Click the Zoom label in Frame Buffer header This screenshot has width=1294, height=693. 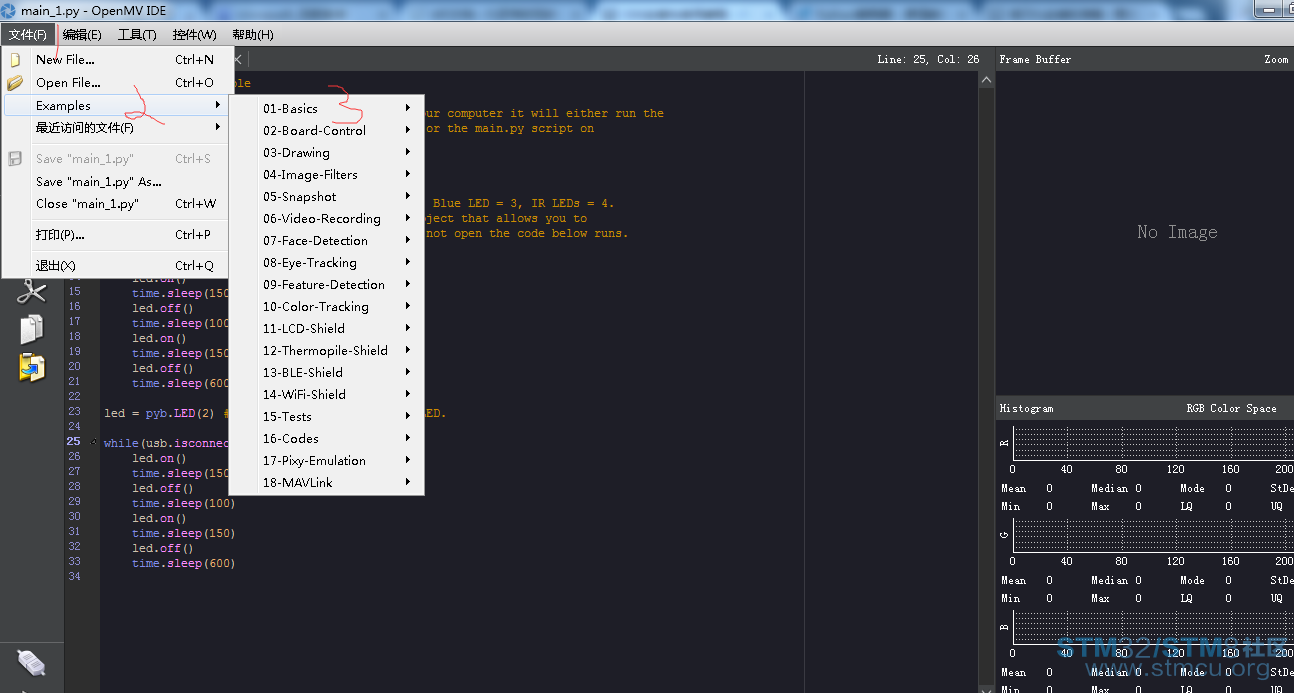point(1277,60)
